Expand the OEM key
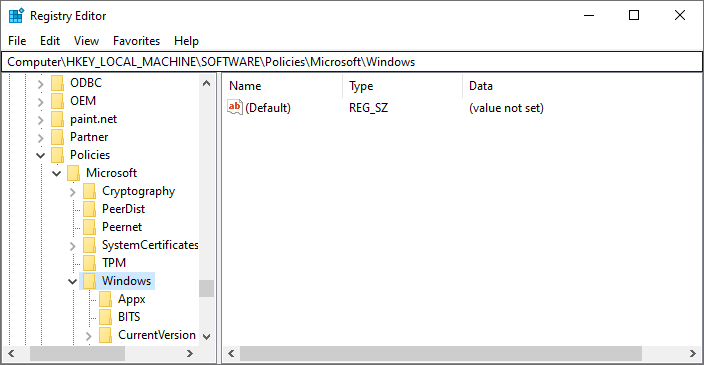 tap(40, 102)
